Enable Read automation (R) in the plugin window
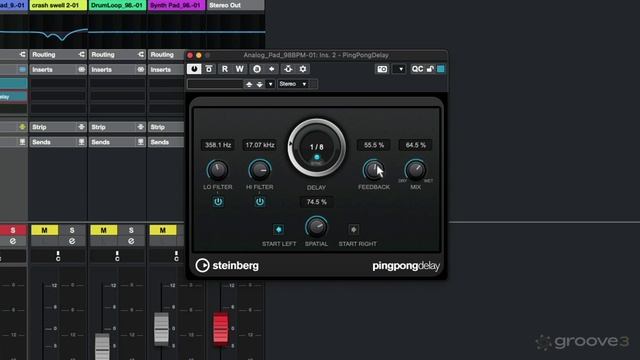The width and height of the screenshot is (640, 360). click(x=224, y=69)
